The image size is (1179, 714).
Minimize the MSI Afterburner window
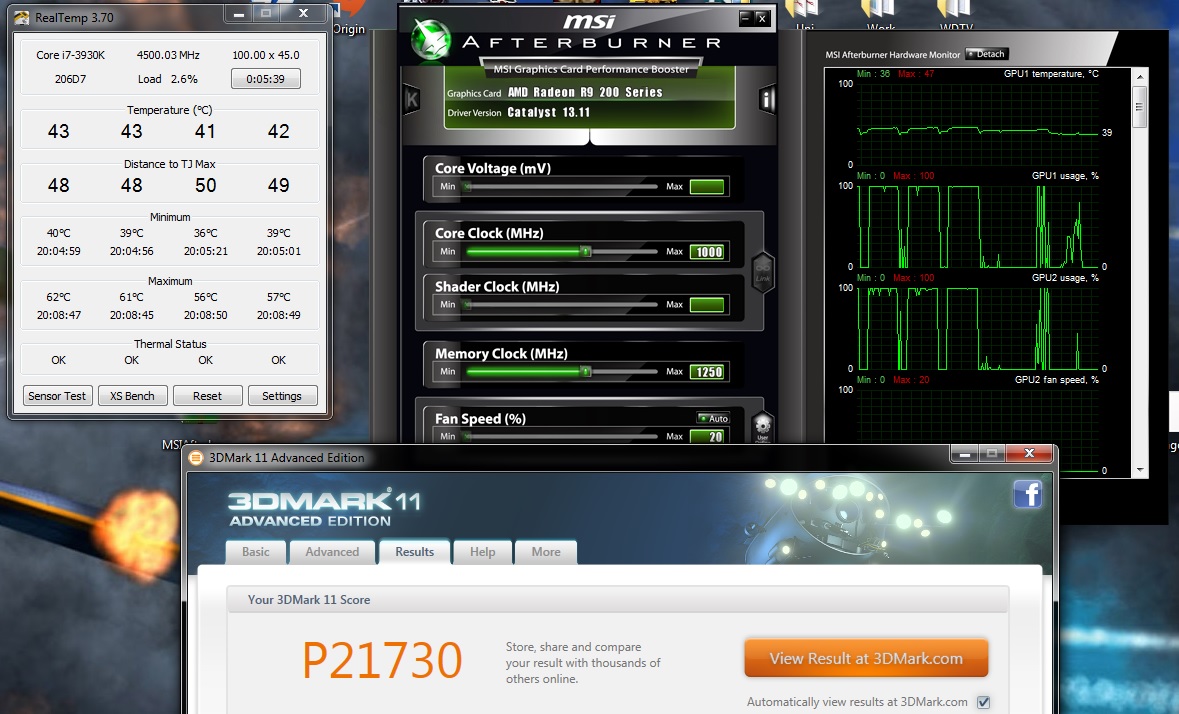(745, 17)
